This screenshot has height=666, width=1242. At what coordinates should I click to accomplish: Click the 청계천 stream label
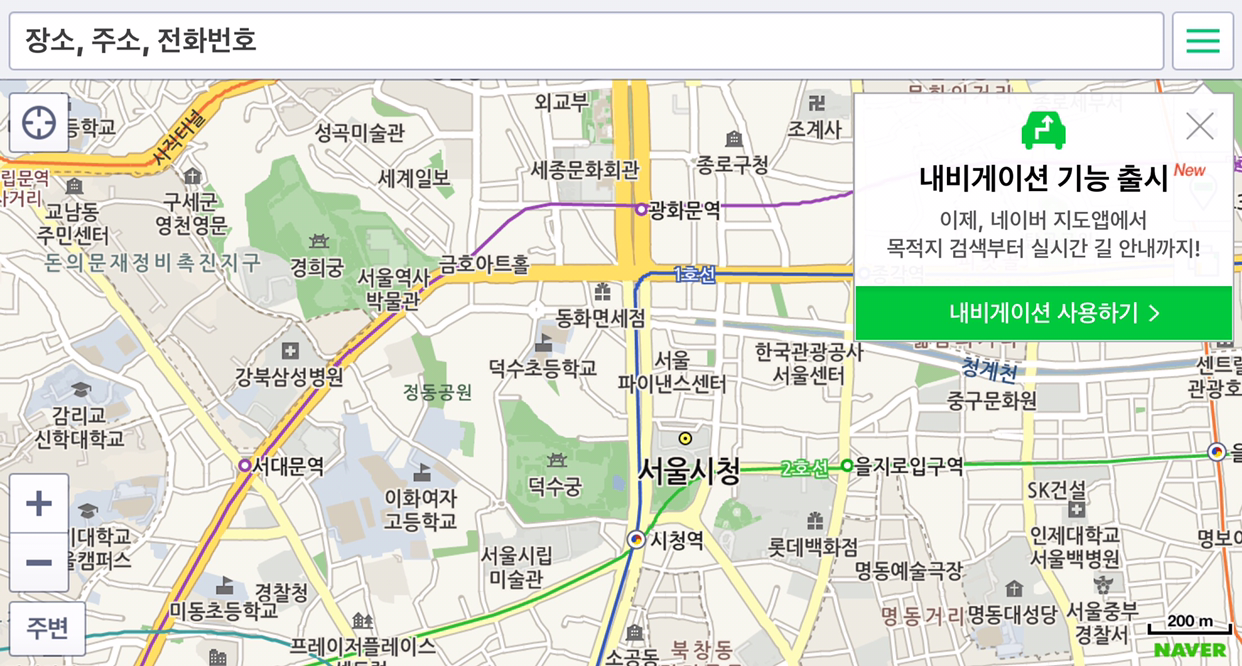pyautogui.click(x=990, y=370)
